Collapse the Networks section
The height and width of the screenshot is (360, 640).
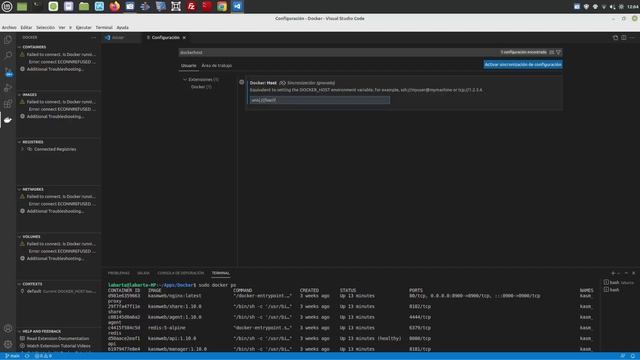click(x=19, y=189)
